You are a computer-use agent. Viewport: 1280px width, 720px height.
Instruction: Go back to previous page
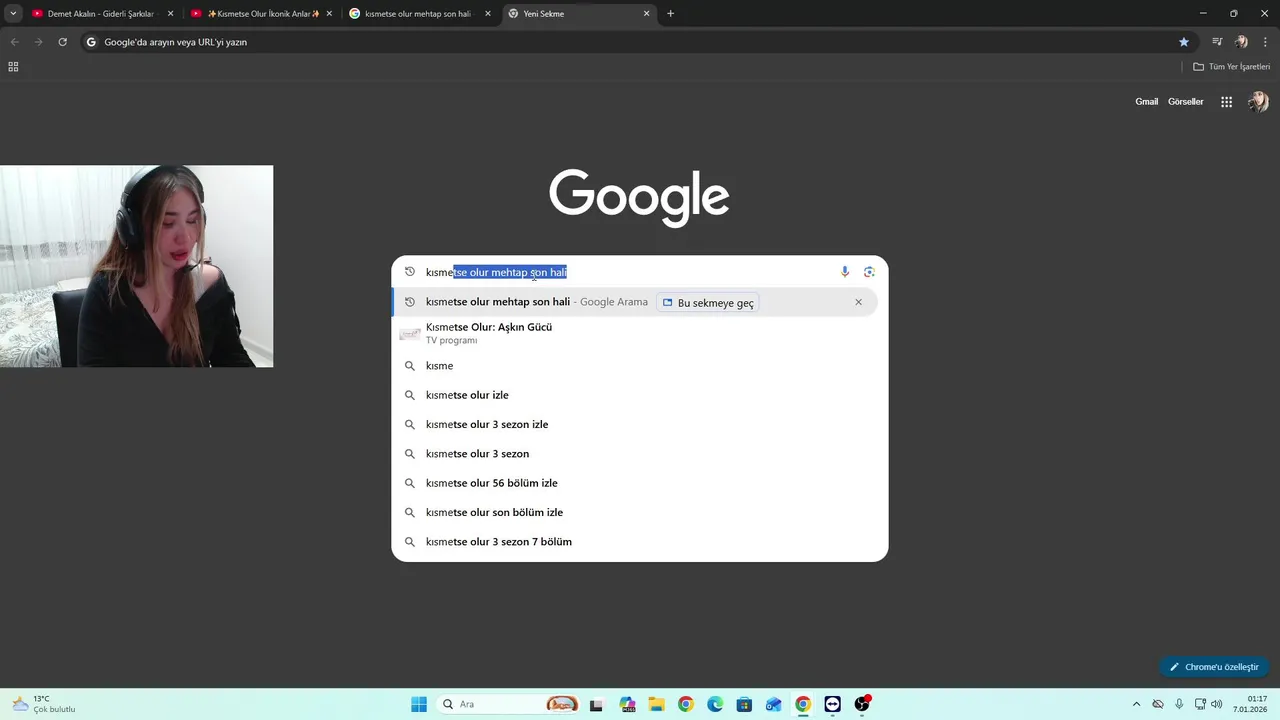point(14,42)
